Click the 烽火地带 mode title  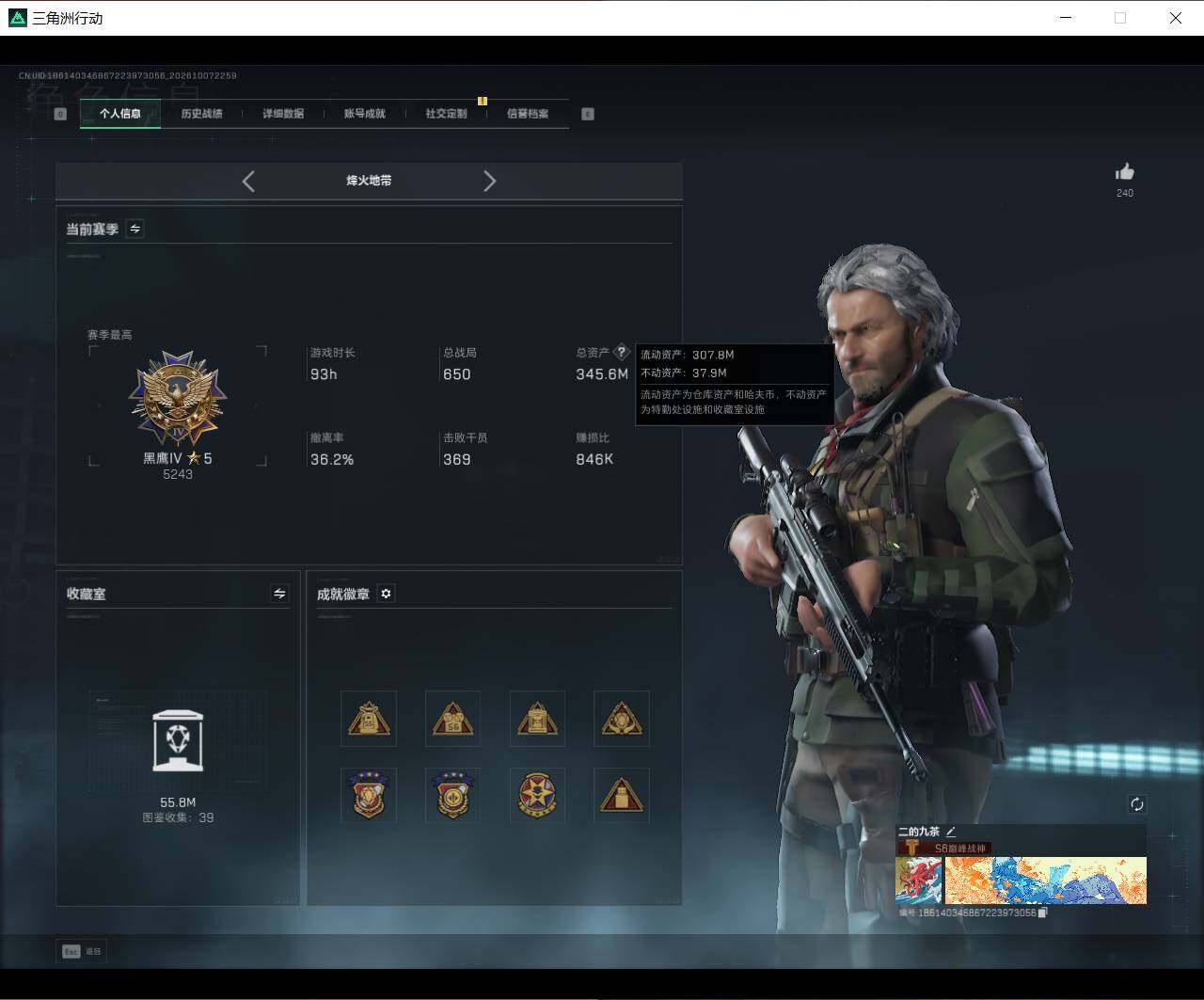click(369, 181)
